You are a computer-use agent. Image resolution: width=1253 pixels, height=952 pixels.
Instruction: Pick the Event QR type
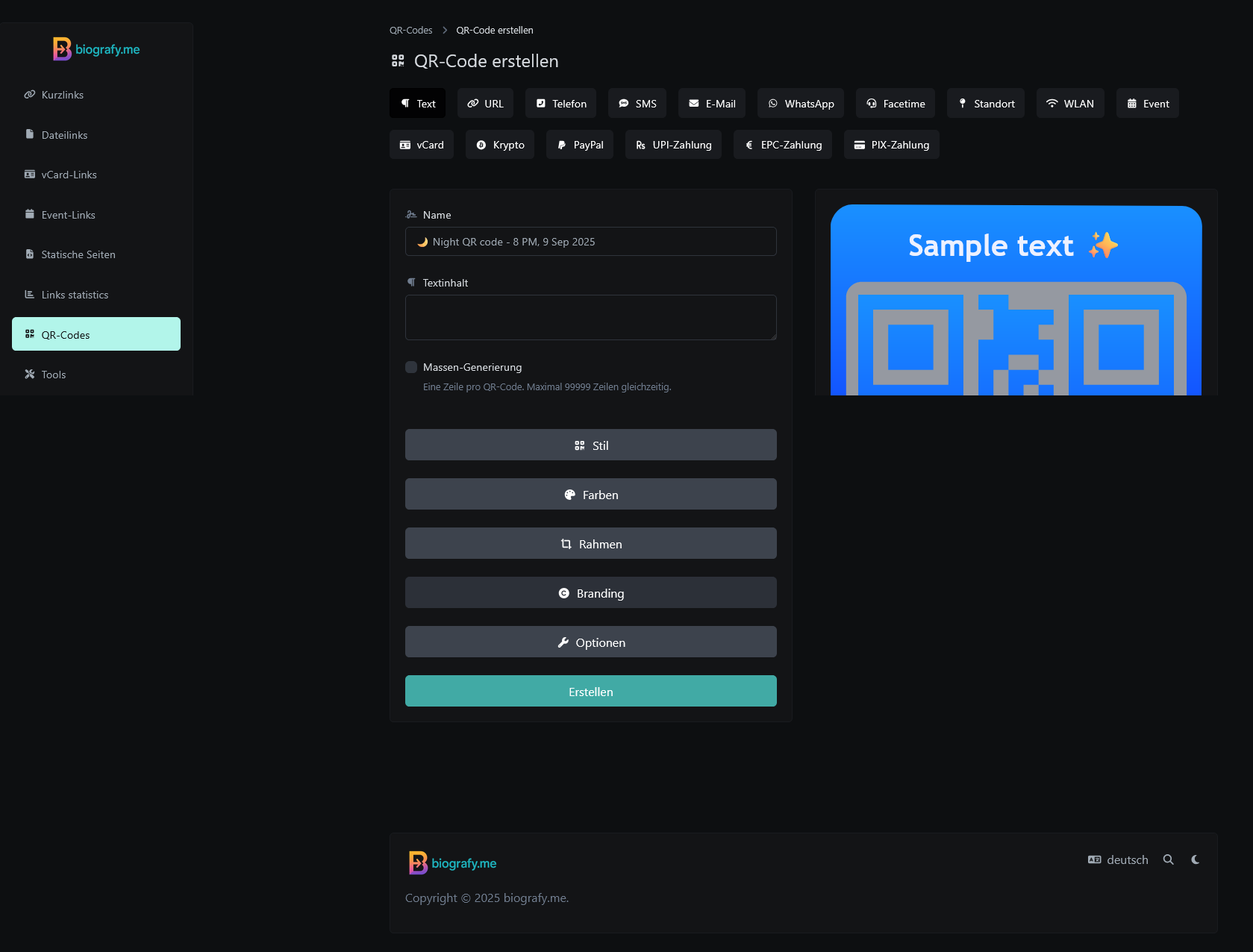(1148, 103)
